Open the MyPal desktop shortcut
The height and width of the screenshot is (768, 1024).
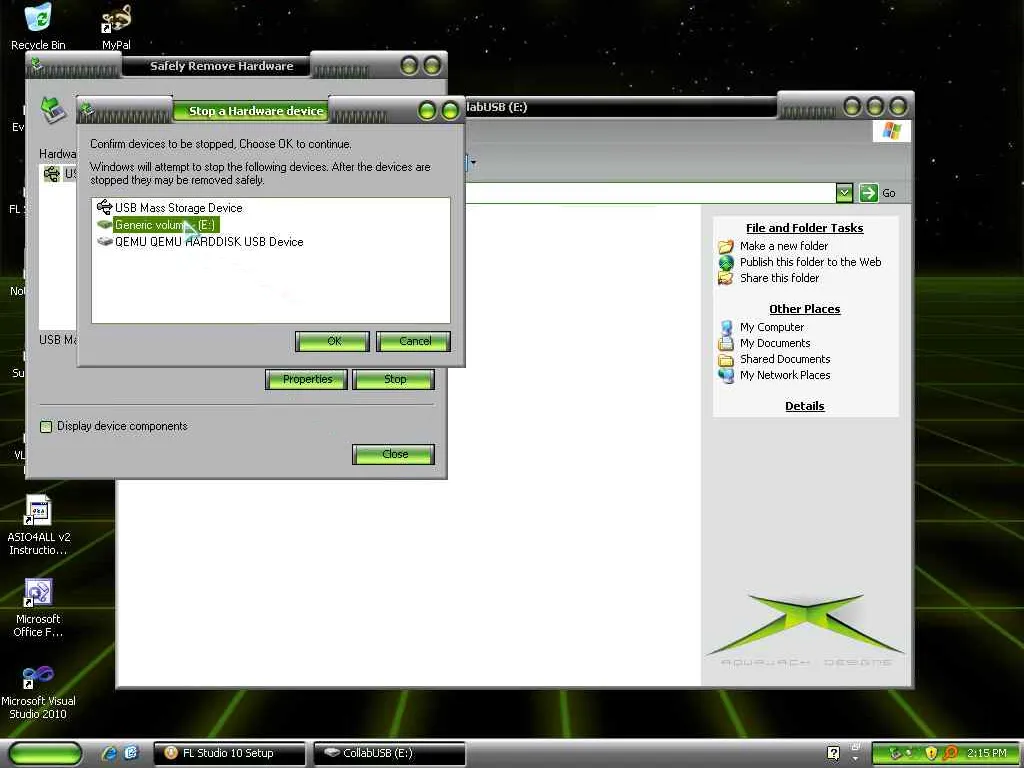116,26
